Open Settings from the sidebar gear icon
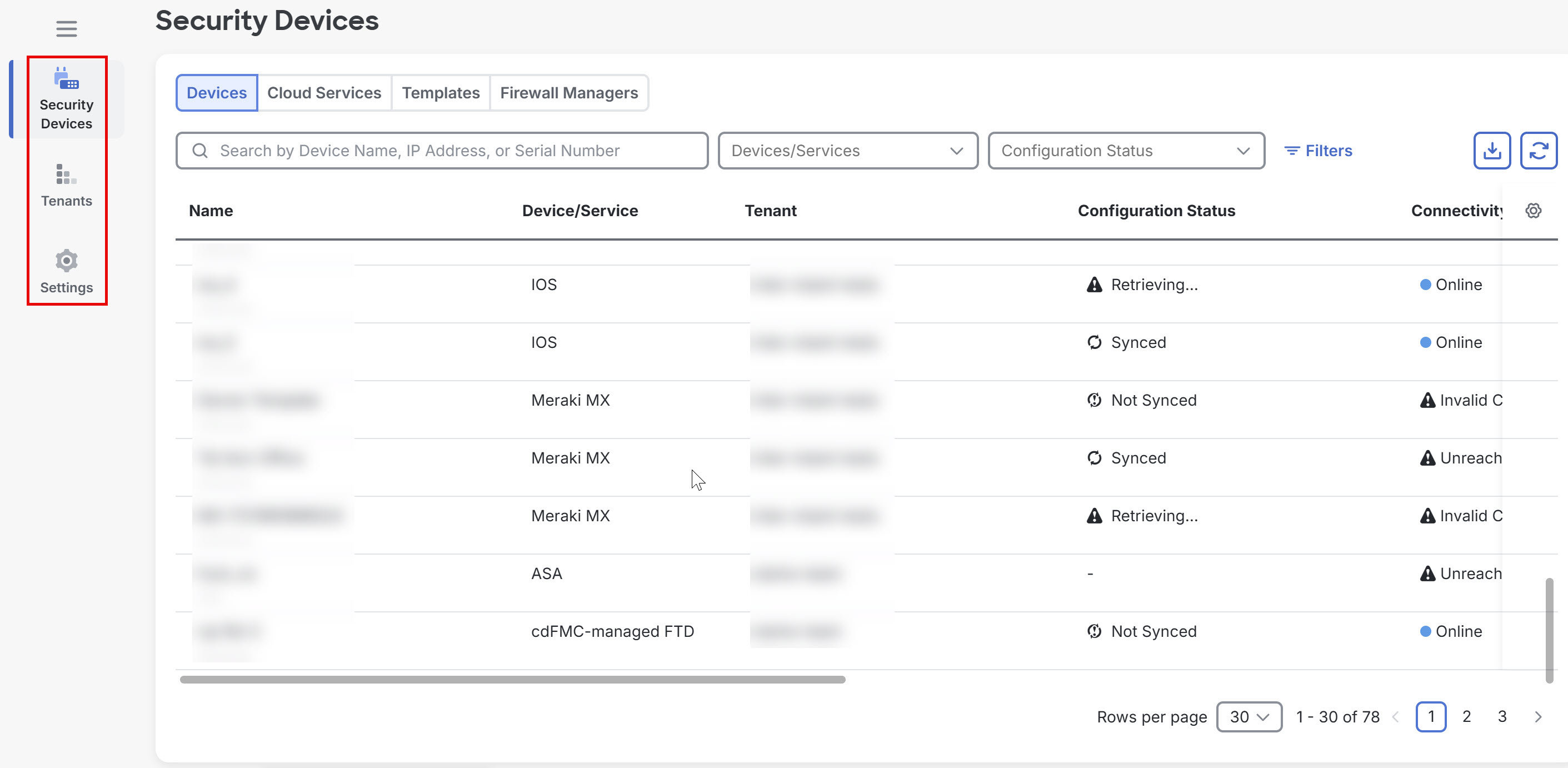 (x=66, y=261)
